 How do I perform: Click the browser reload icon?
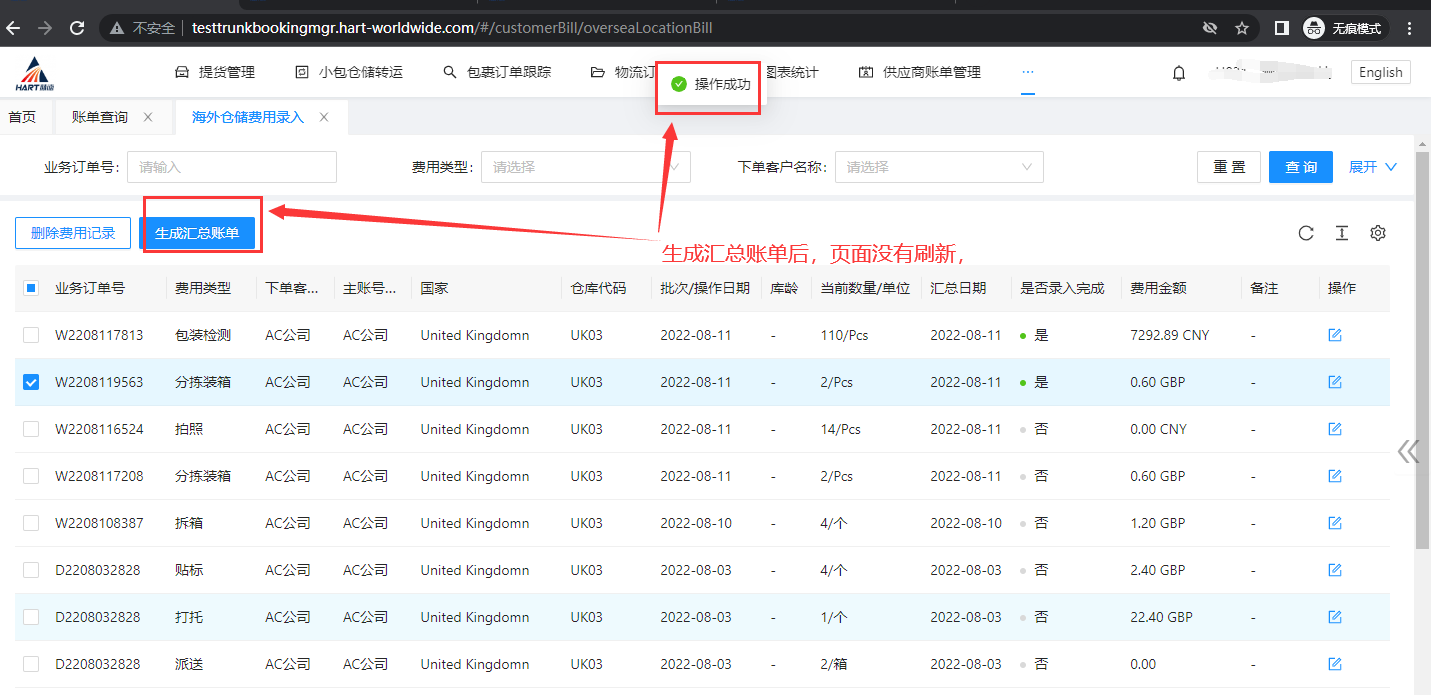(76, 28)
